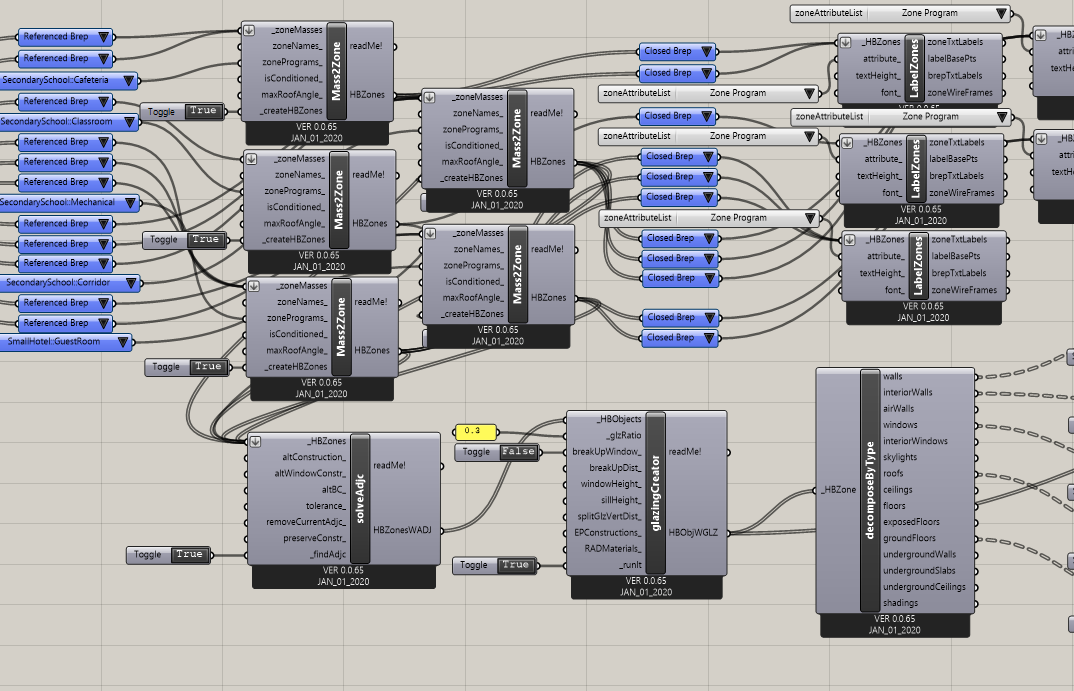Image resolution: width=1074 pixels, height=691 pixels.
Task: Open the topmost Zone Program dropdown
Action: 999,14
